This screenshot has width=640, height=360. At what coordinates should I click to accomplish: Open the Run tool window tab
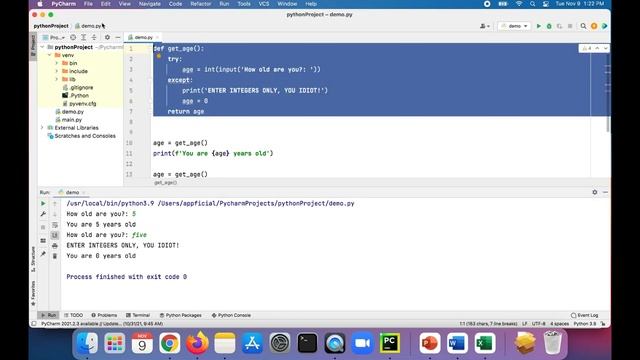(48, 316)
